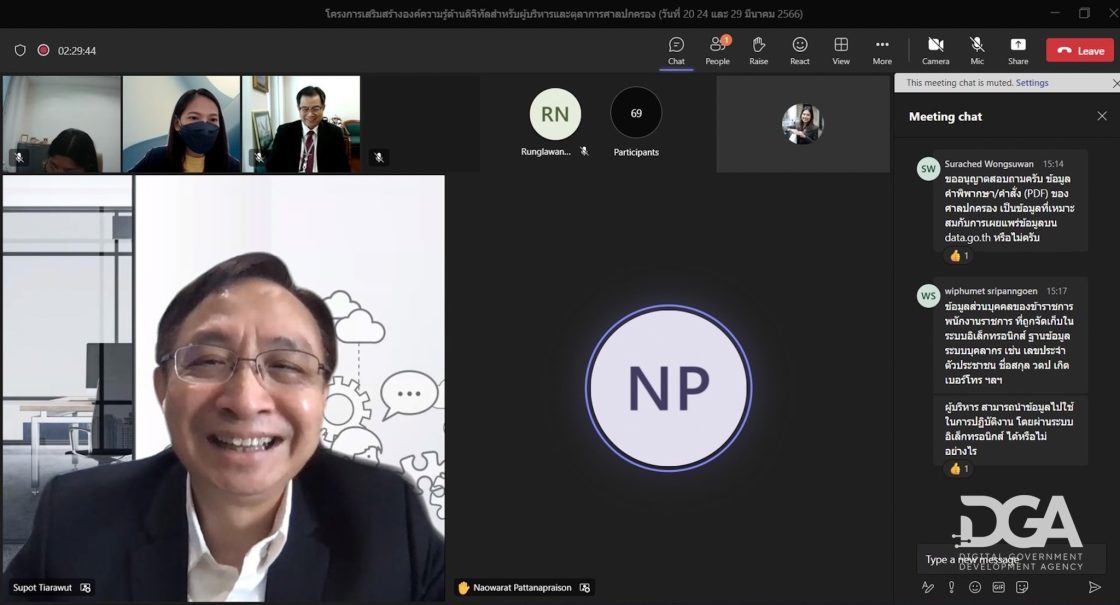Click the 15:17 message timestamp

[x=1056, y=291]
